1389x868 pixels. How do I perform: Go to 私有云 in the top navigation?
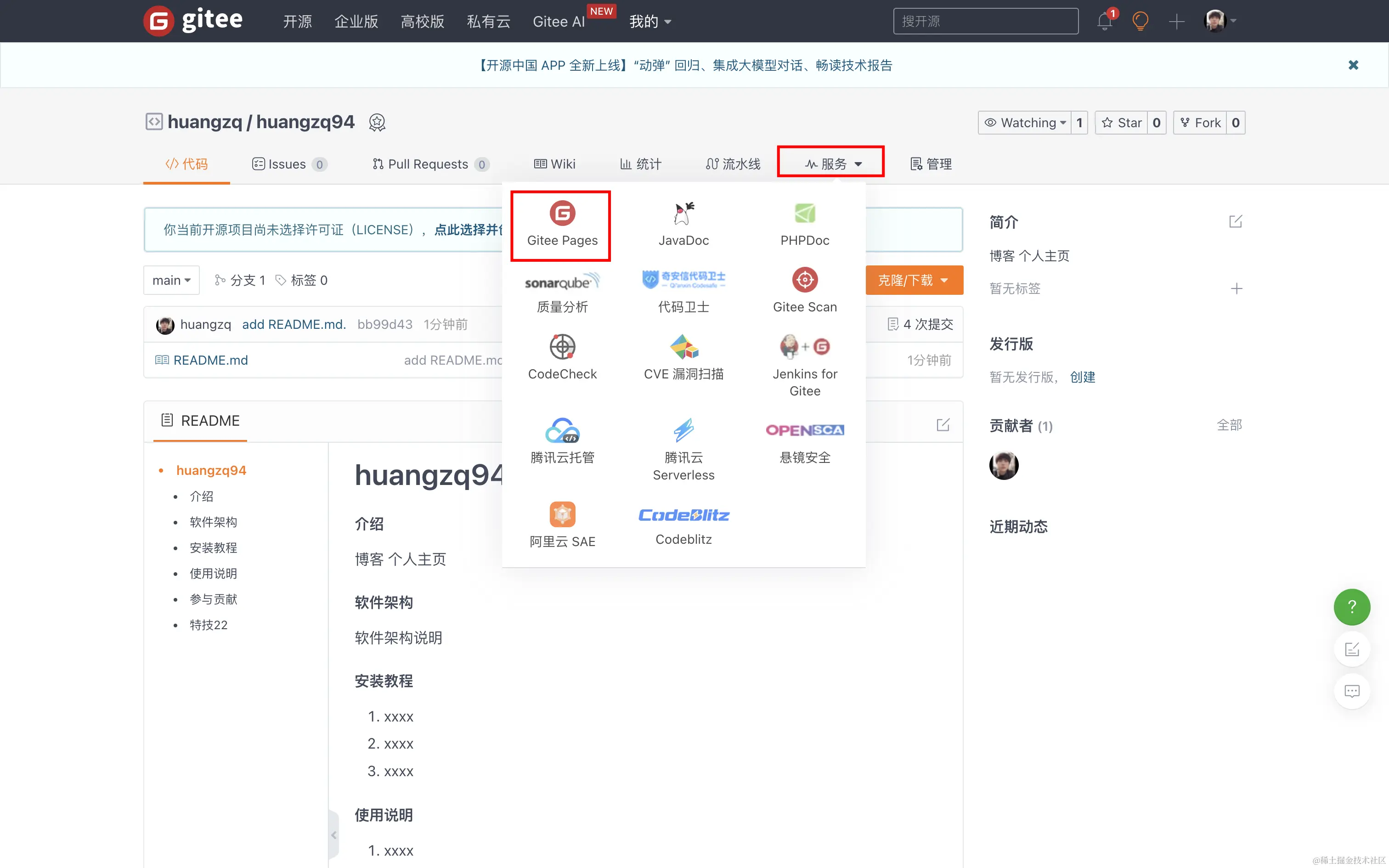point(488,21)
